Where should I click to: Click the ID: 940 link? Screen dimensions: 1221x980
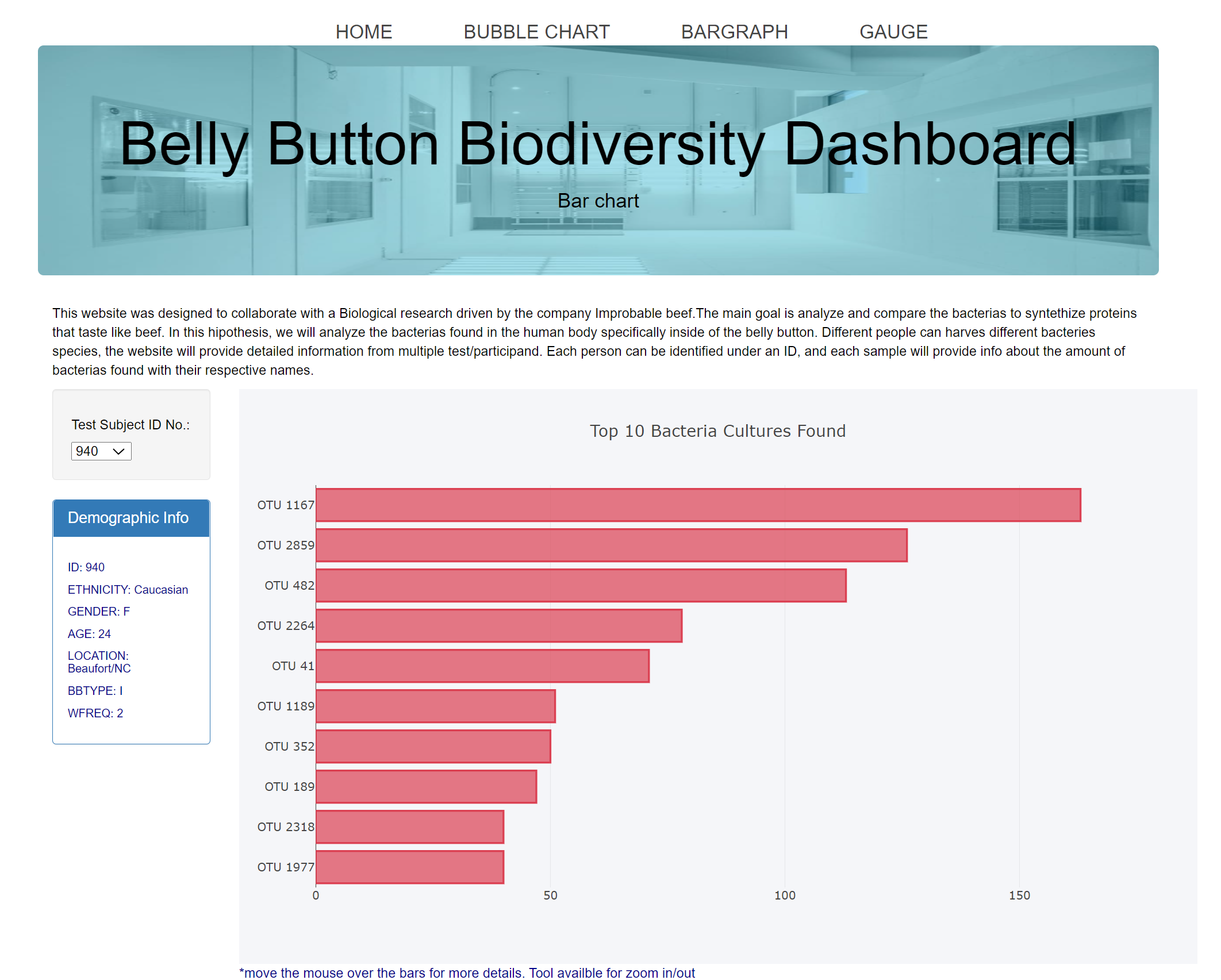tap(86, 567)
